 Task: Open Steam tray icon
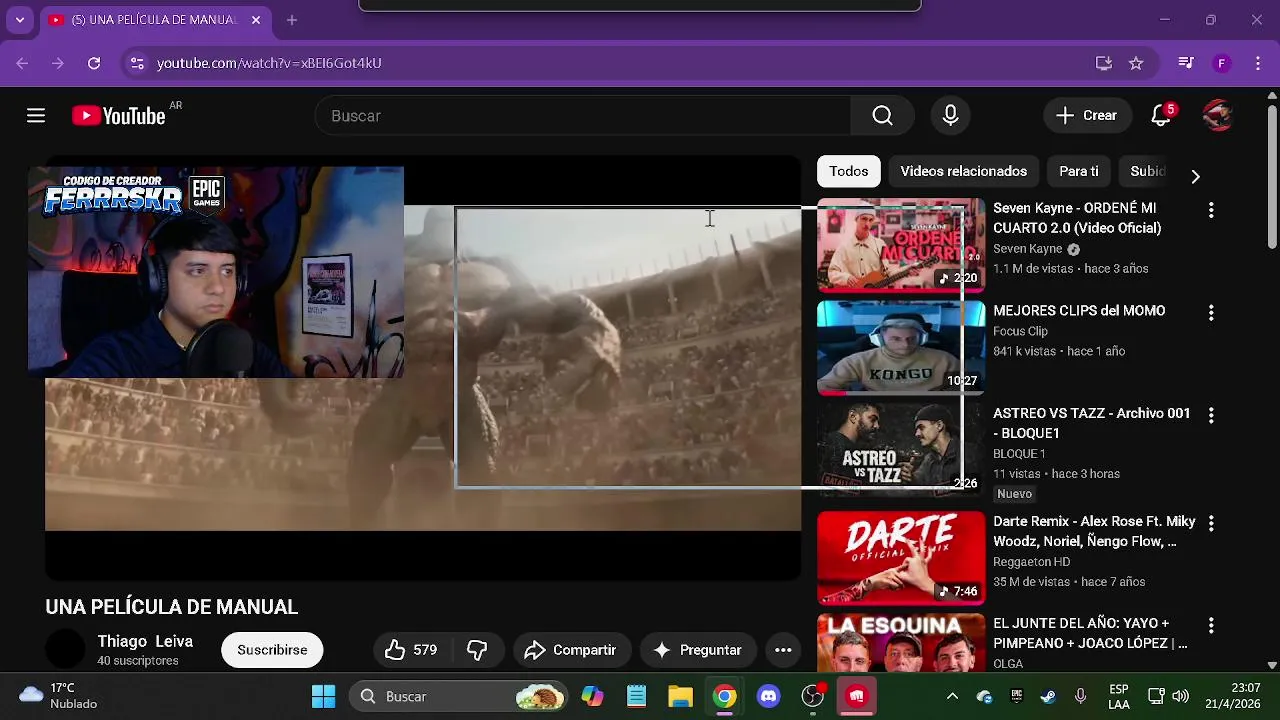[1048, 696]
